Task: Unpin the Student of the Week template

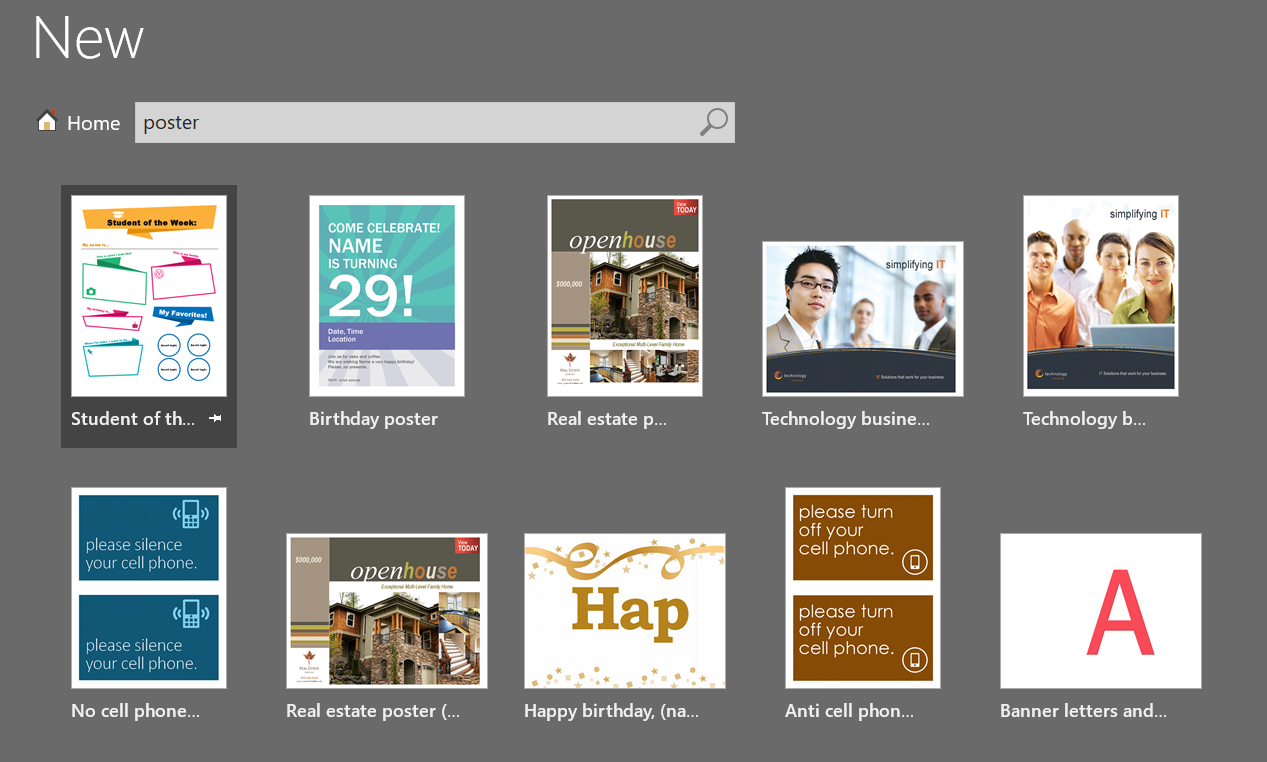Action: click(215, 420)
